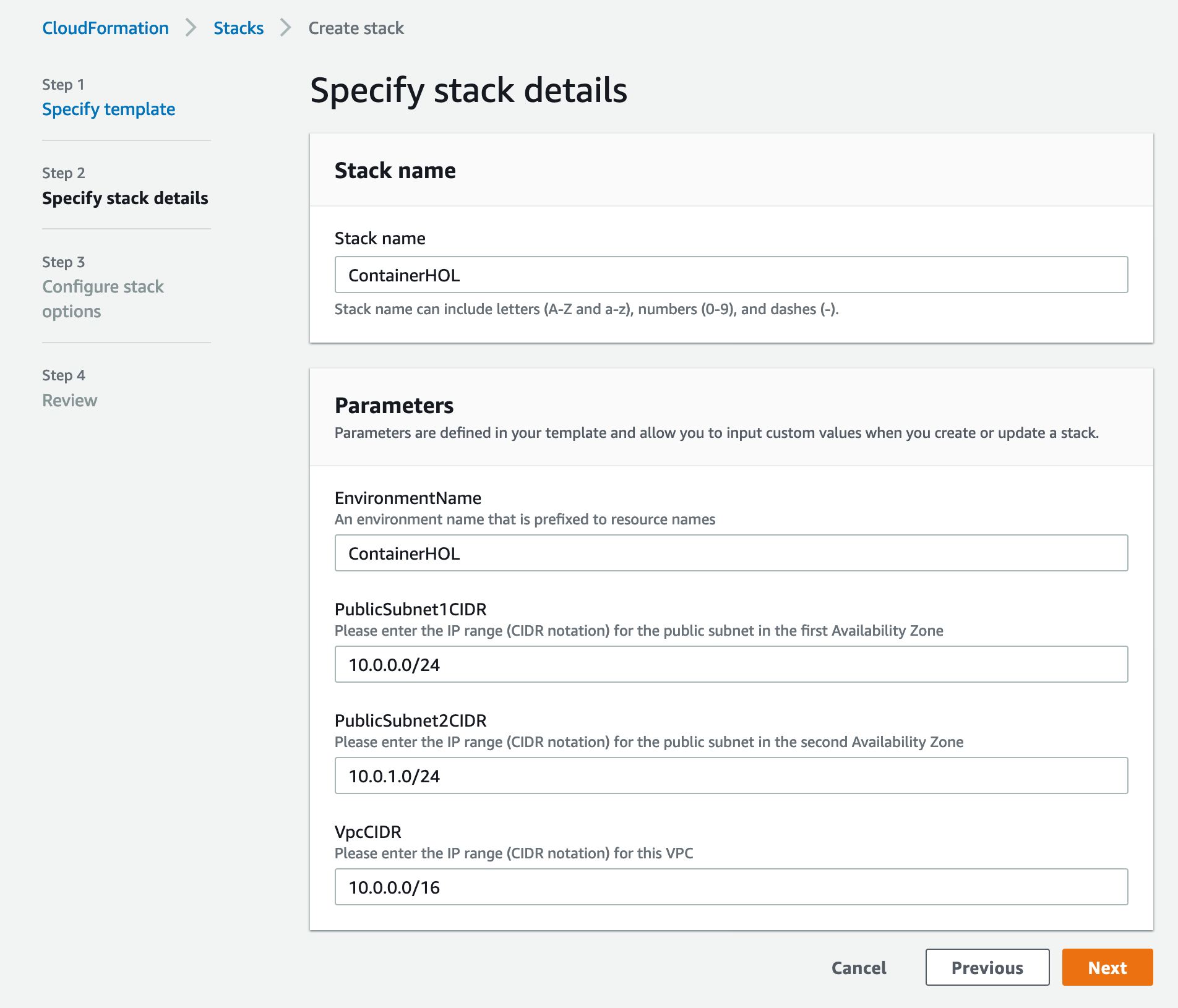
Task: Open the CloudFormation breadcrumb link
Action: pos(105,28)
